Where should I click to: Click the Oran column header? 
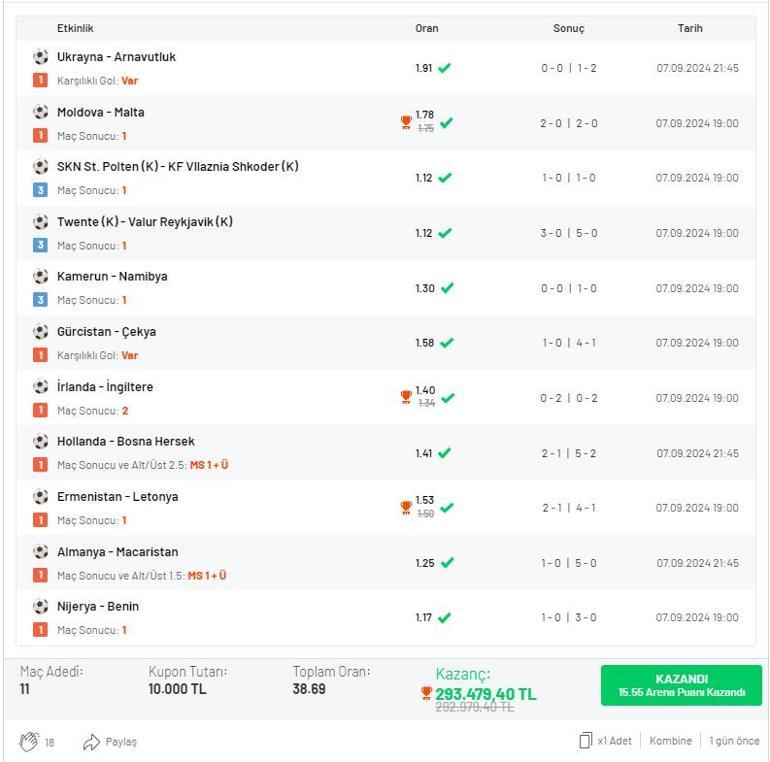tap(427, 29)
